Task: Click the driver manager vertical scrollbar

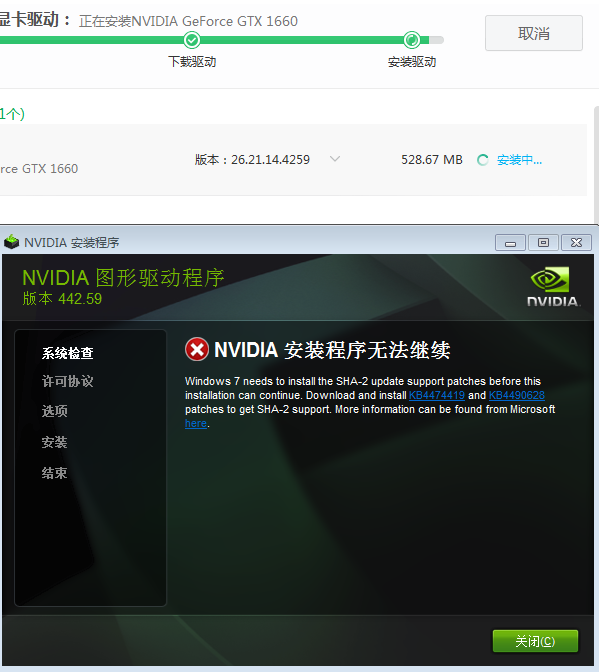Action: pos(596,165)
